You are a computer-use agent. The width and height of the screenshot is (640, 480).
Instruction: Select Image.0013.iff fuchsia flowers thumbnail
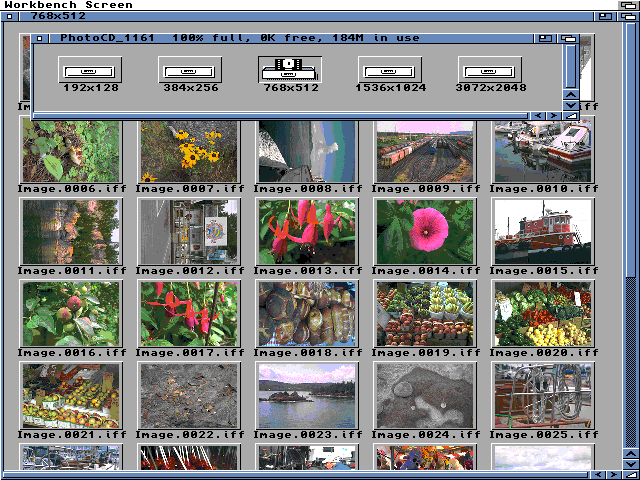click(307, 231)
